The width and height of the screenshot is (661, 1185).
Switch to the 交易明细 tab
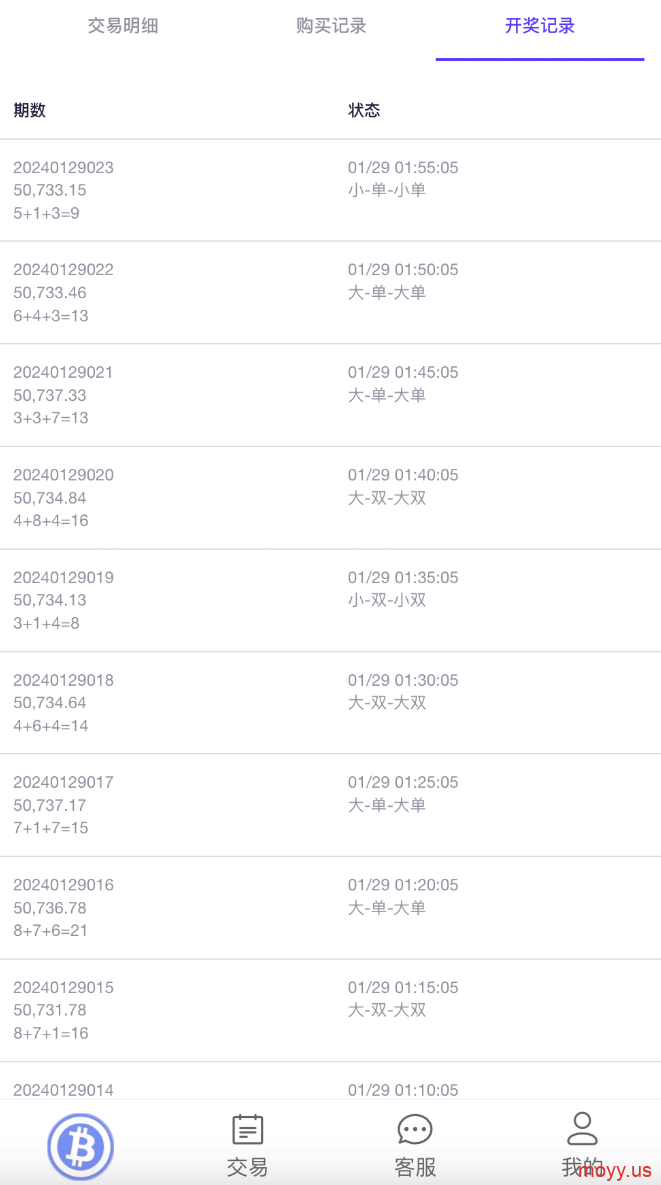(x=123, y=26)
